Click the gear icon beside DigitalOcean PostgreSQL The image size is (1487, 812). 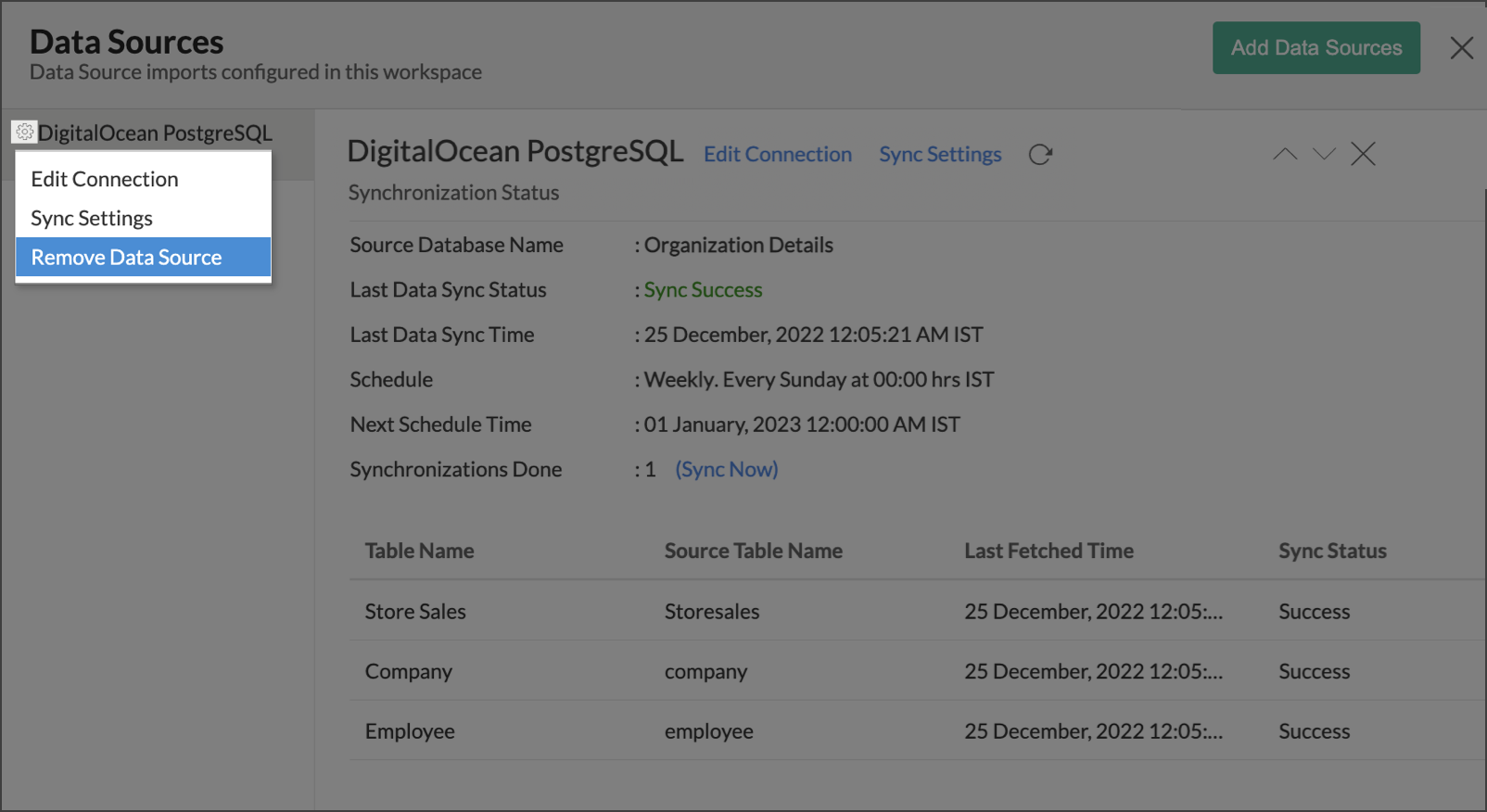(24, 133)
